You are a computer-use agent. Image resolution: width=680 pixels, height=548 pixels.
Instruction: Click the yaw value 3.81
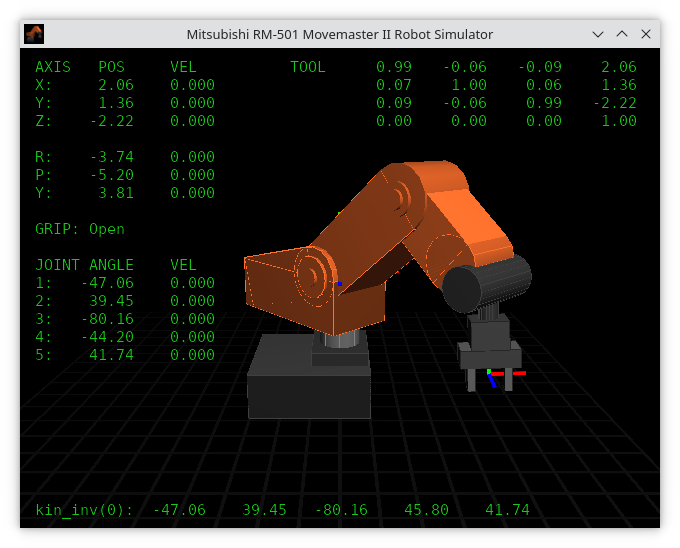pyautogui.click(x=116, y=193)
